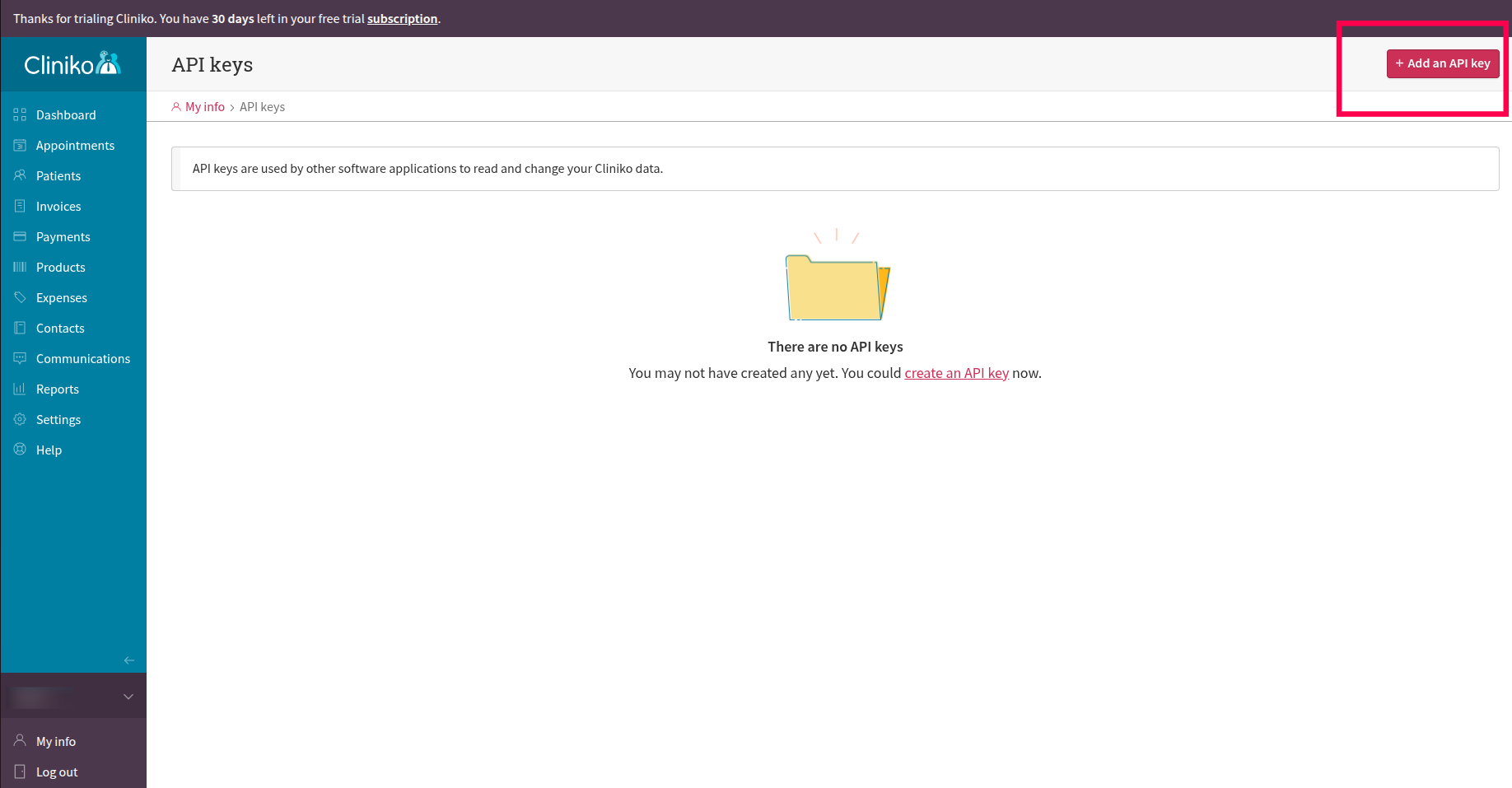
Task: Click the Payments card icon
Action: [x=20, y=237]
